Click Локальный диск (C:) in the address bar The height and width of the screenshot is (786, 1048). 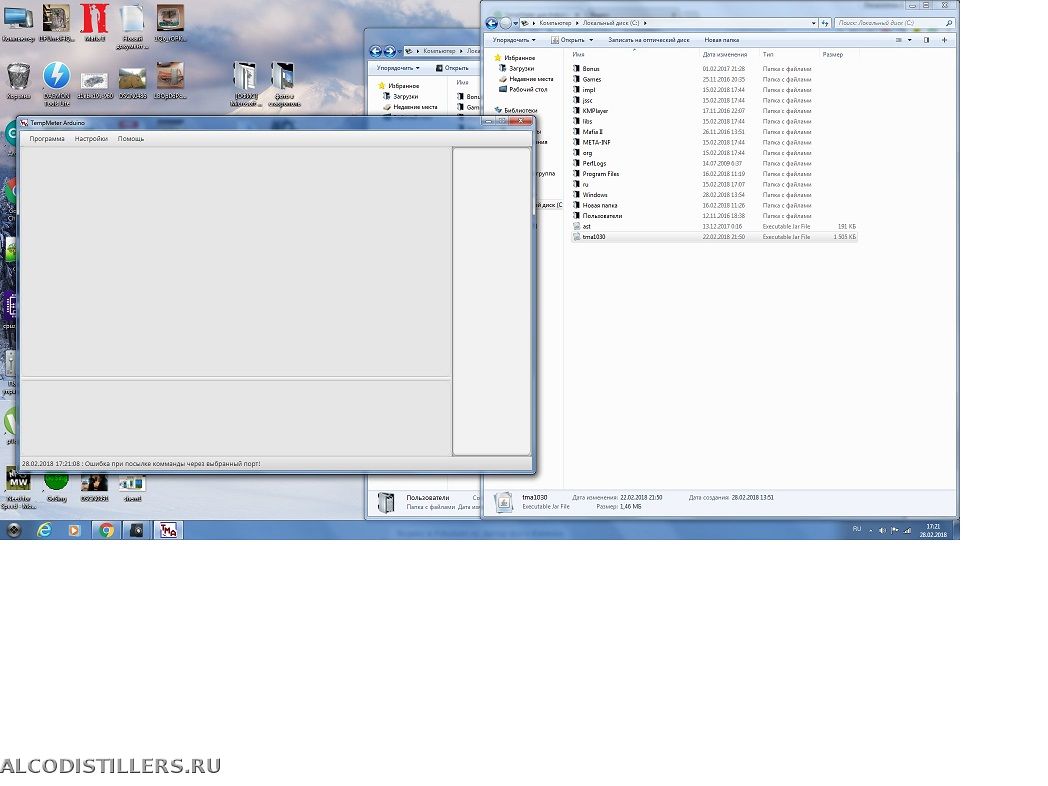click(x=611, y=23)
